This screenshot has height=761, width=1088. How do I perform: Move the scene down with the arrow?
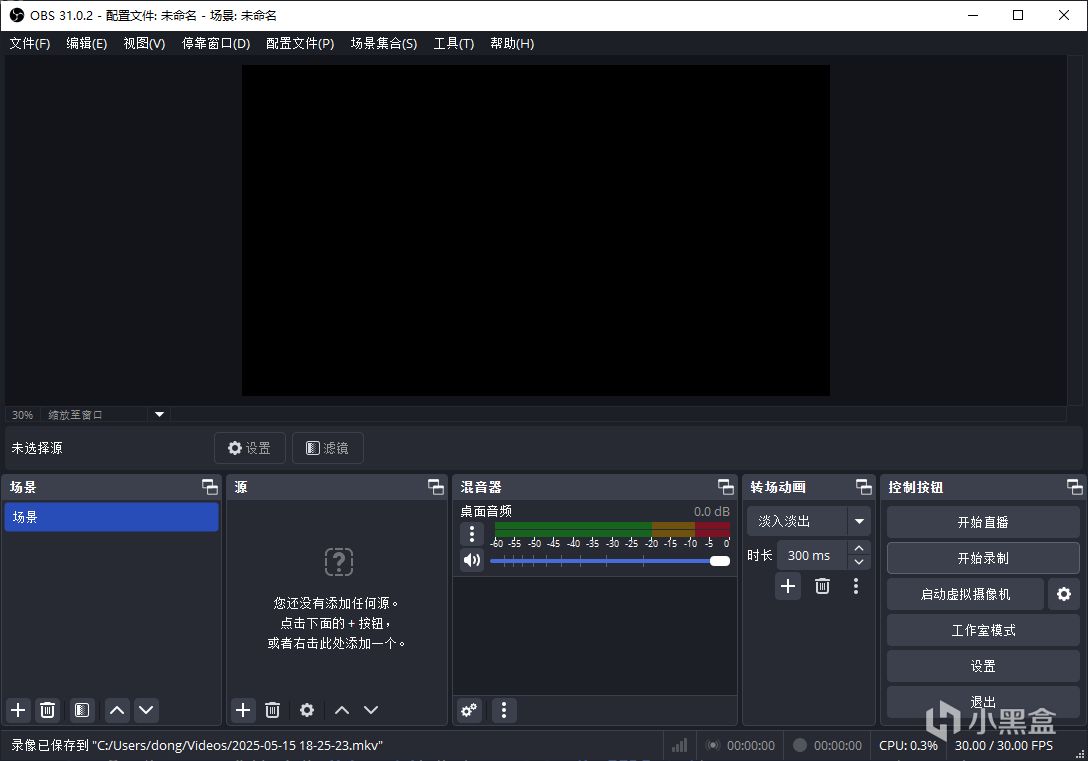(146, 710)
